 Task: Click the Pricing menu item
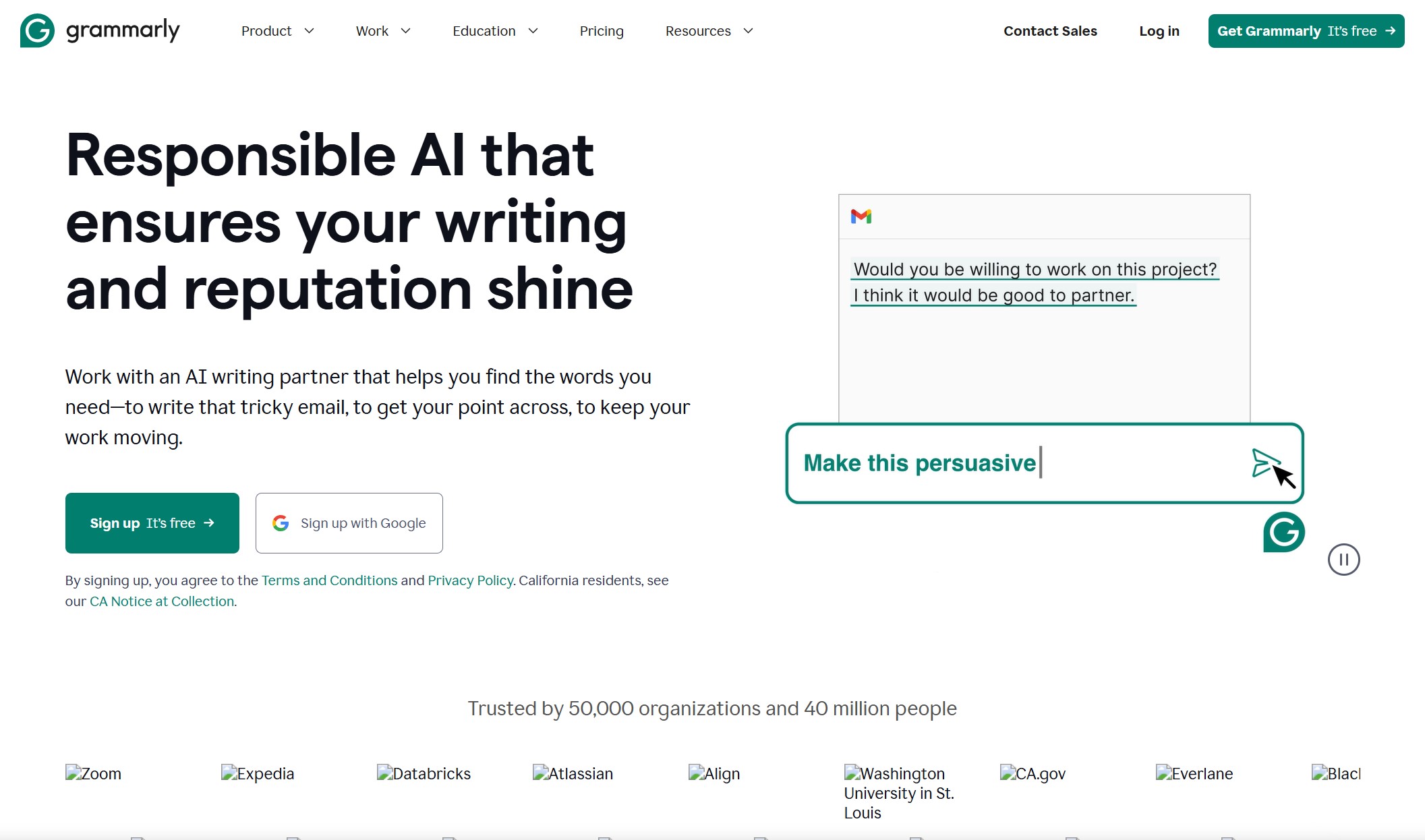coord(601,30)
